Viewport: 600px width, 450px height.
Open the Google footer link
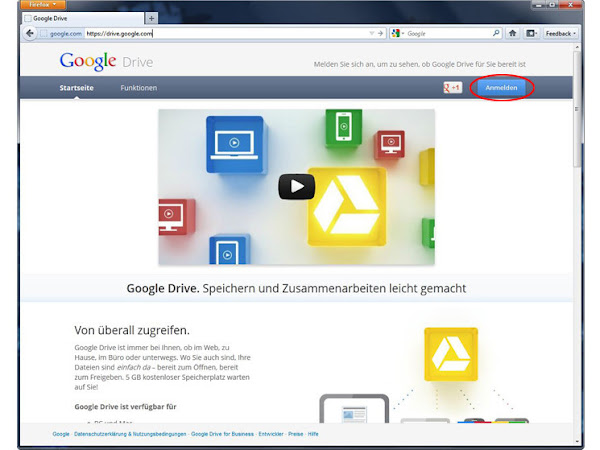[x=61, y=434]
